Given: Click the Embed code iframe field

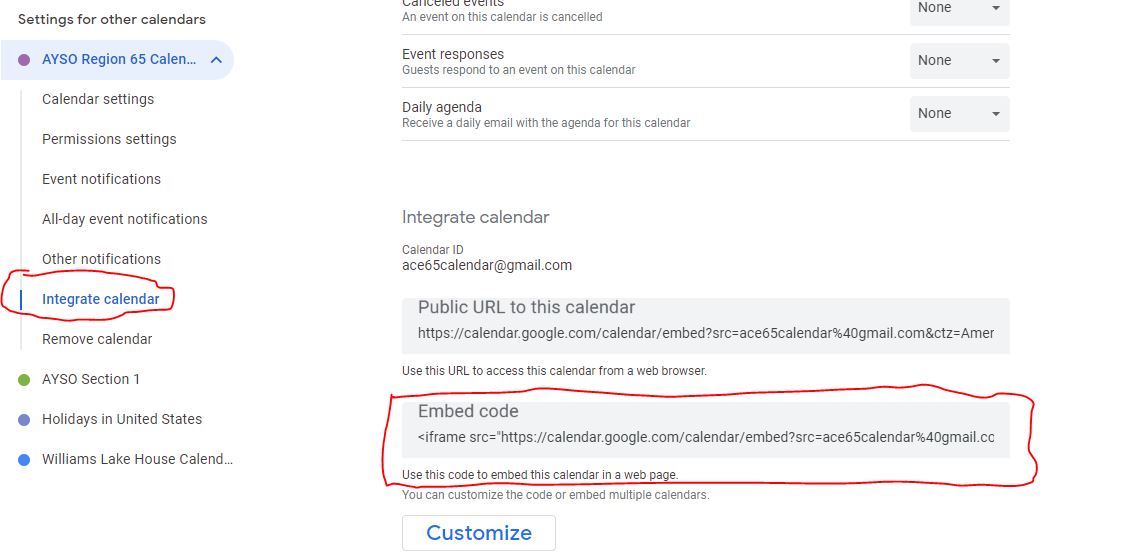Looking at the screenshot, I should tap(705, 437).
